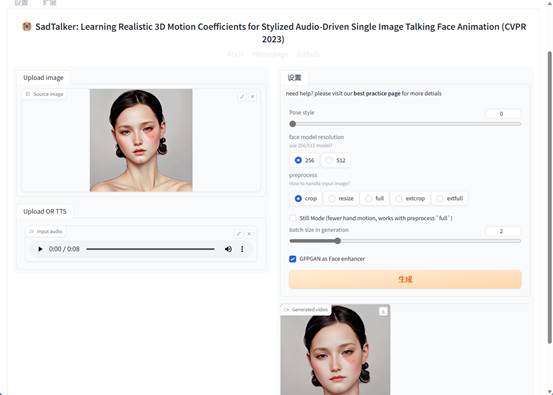Click the 'preprocess' label

tap(303, 175)
